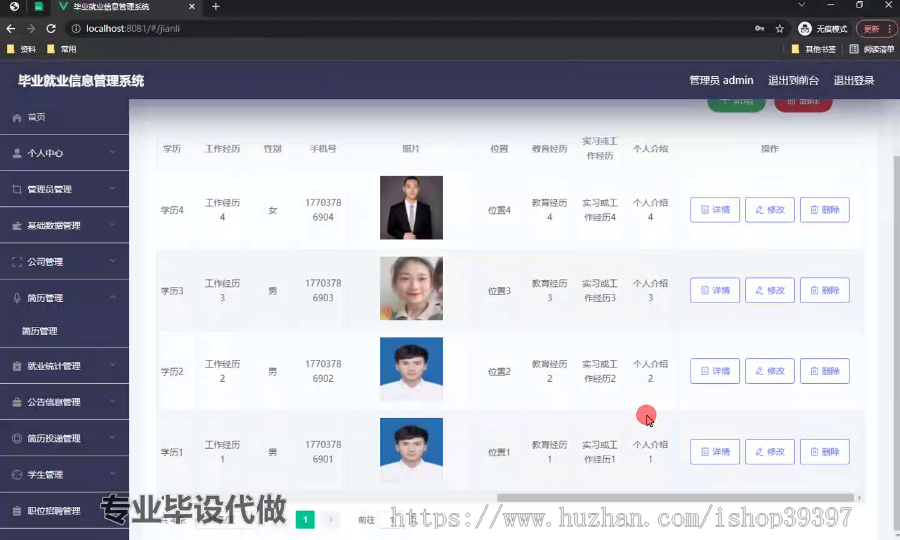Viewport: 900px width, 540px height.
Task: Click the red 删除 button at top
Action: click(803, 104)
